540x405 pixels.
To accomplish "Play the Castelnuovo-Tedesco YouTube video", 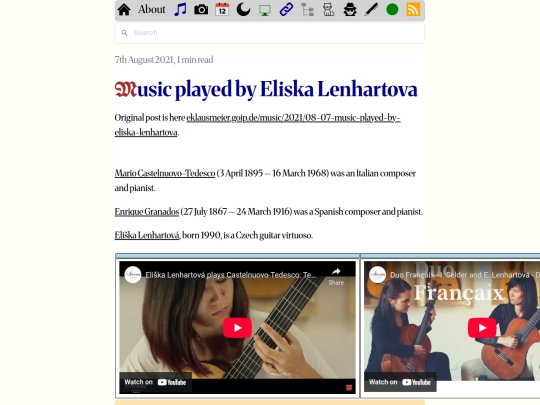I will [x=237, y=328].
